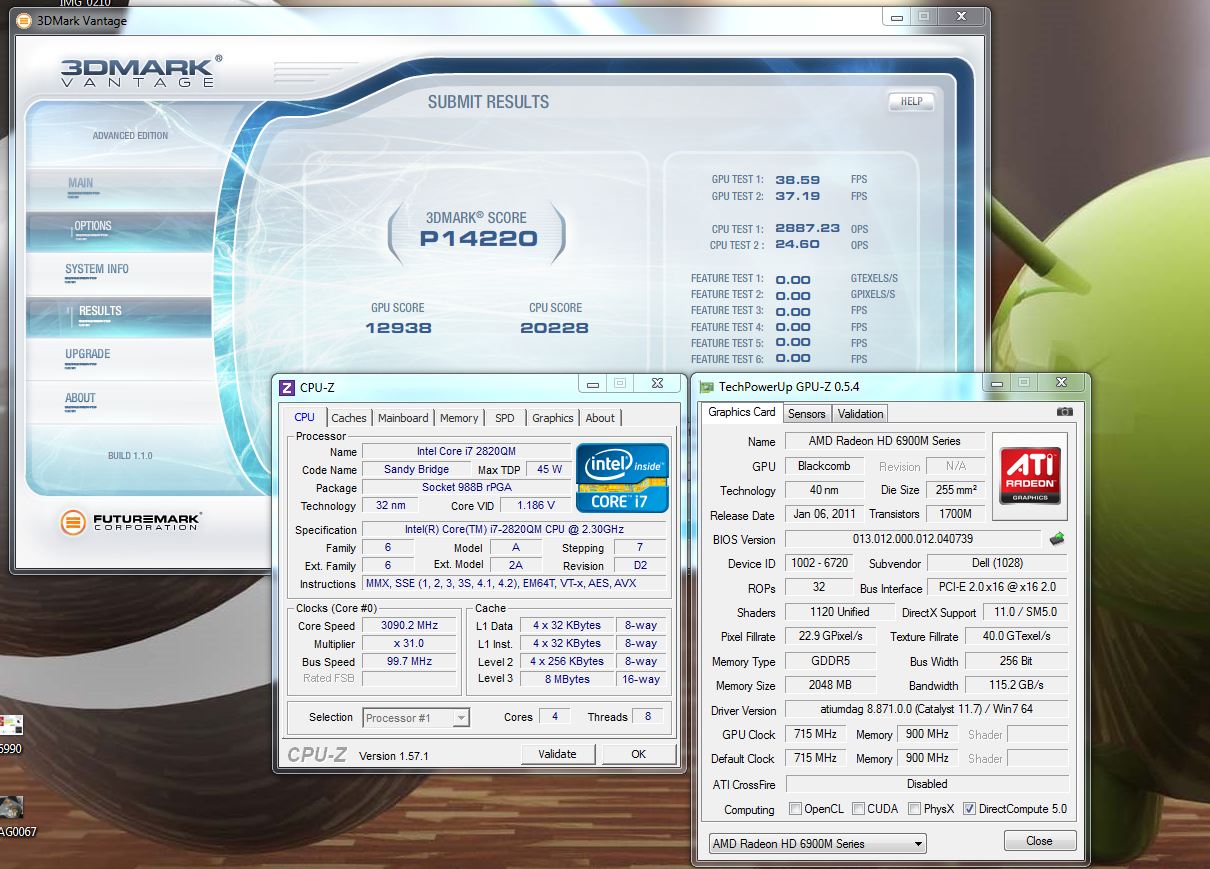Click the package value "Socket 988B rPGA"
Screen dimensions: 1210x869
pyautogui.click(x=466, y=487)
